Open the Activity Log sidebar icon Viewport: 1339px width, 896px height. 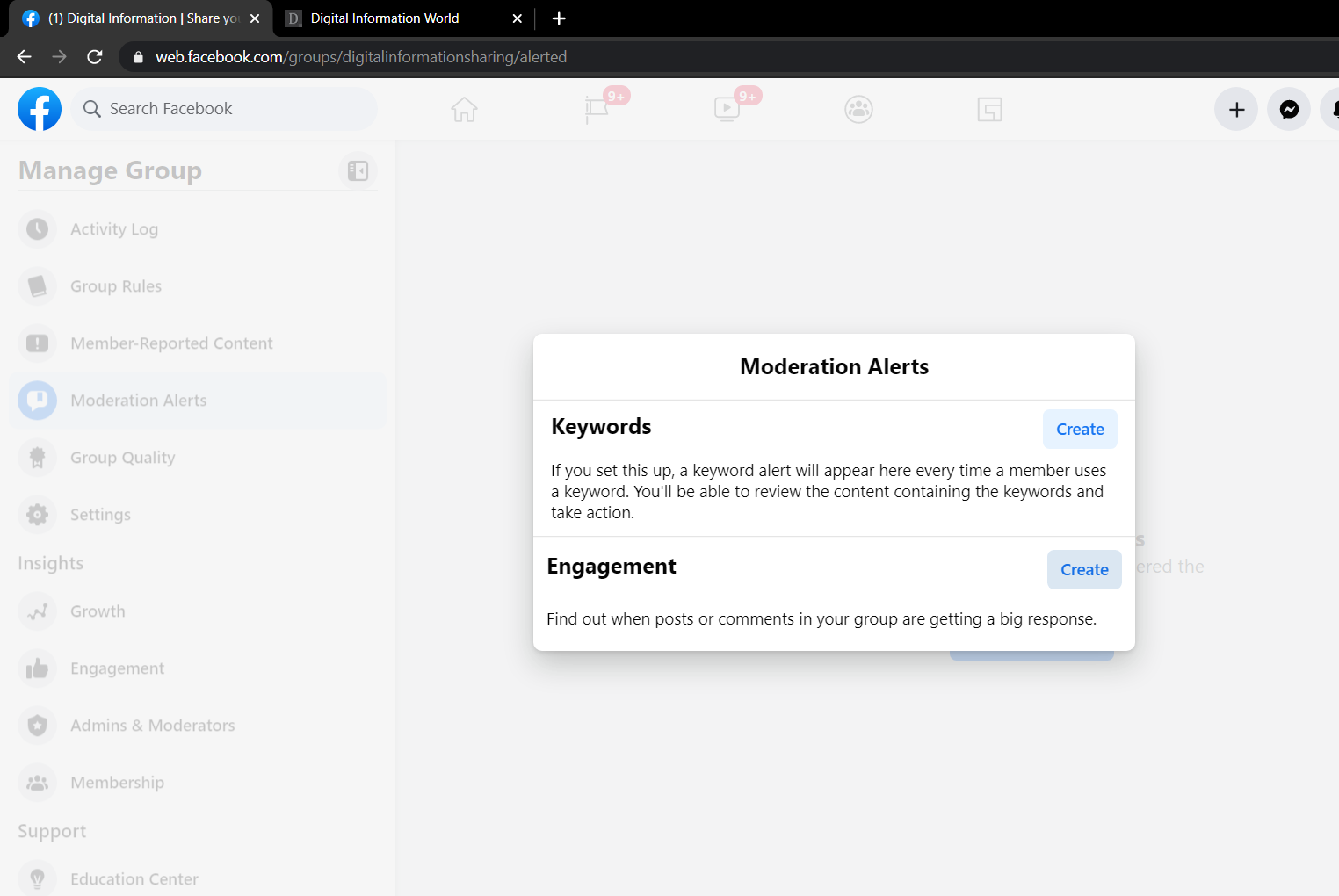(x=37, y=228)
